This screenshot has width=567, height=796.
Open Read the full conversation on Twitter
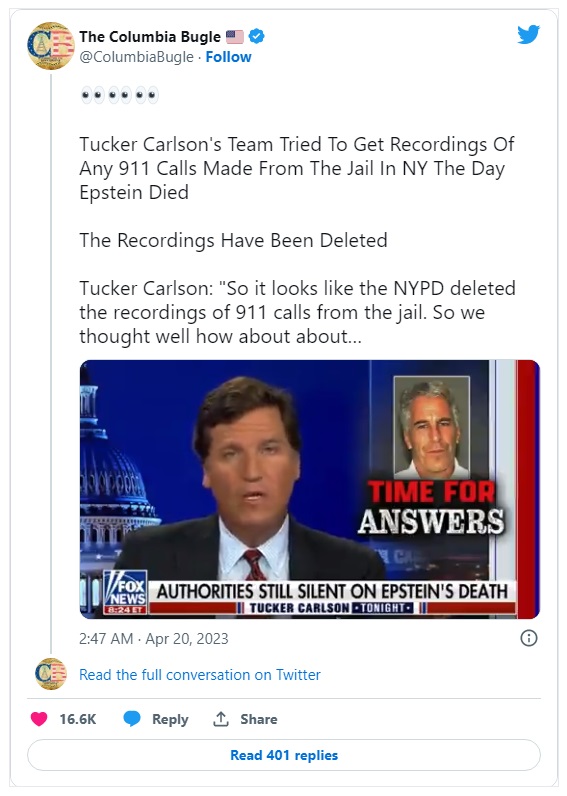[199, 675]
